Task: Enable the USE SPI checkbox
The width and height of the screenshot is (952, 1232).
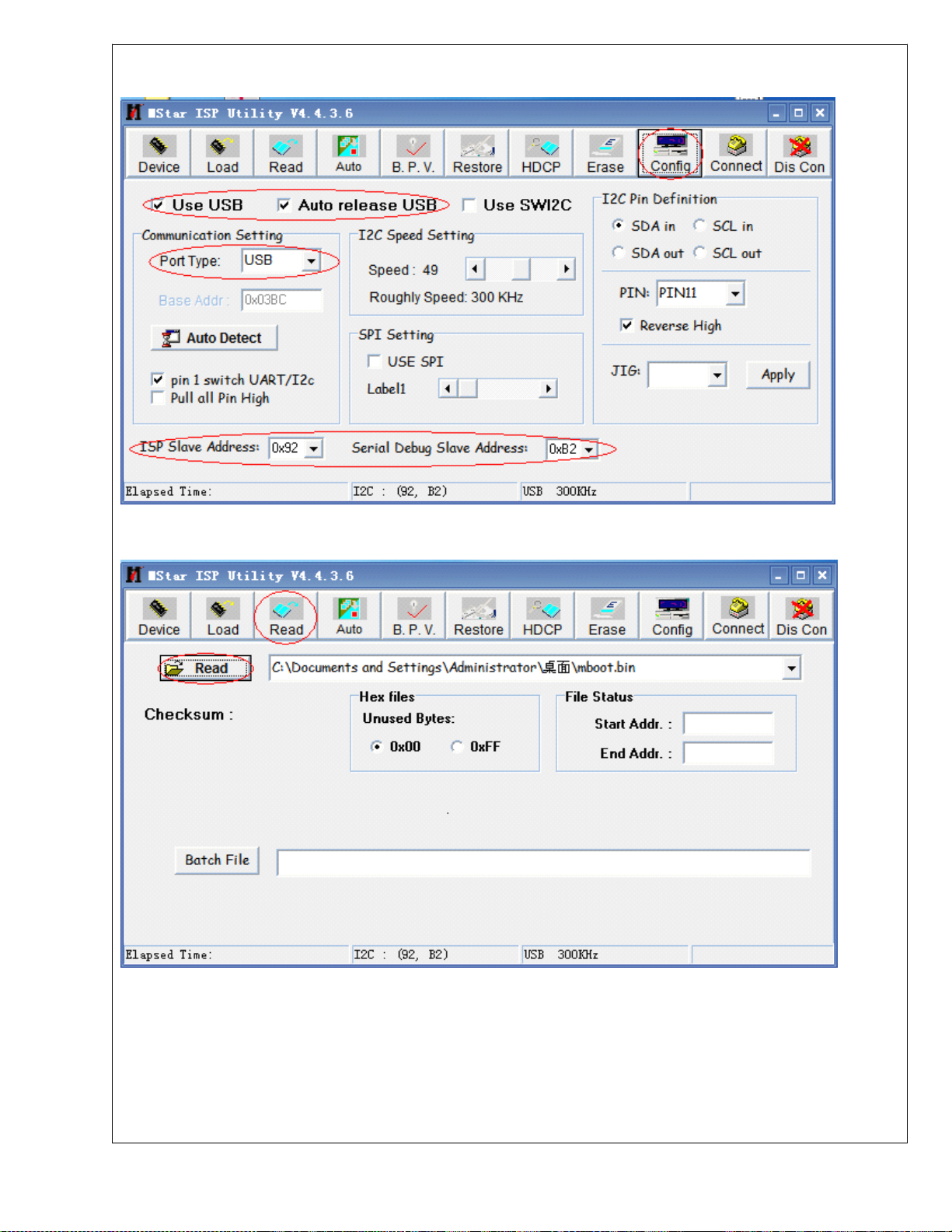Action: 374,361
